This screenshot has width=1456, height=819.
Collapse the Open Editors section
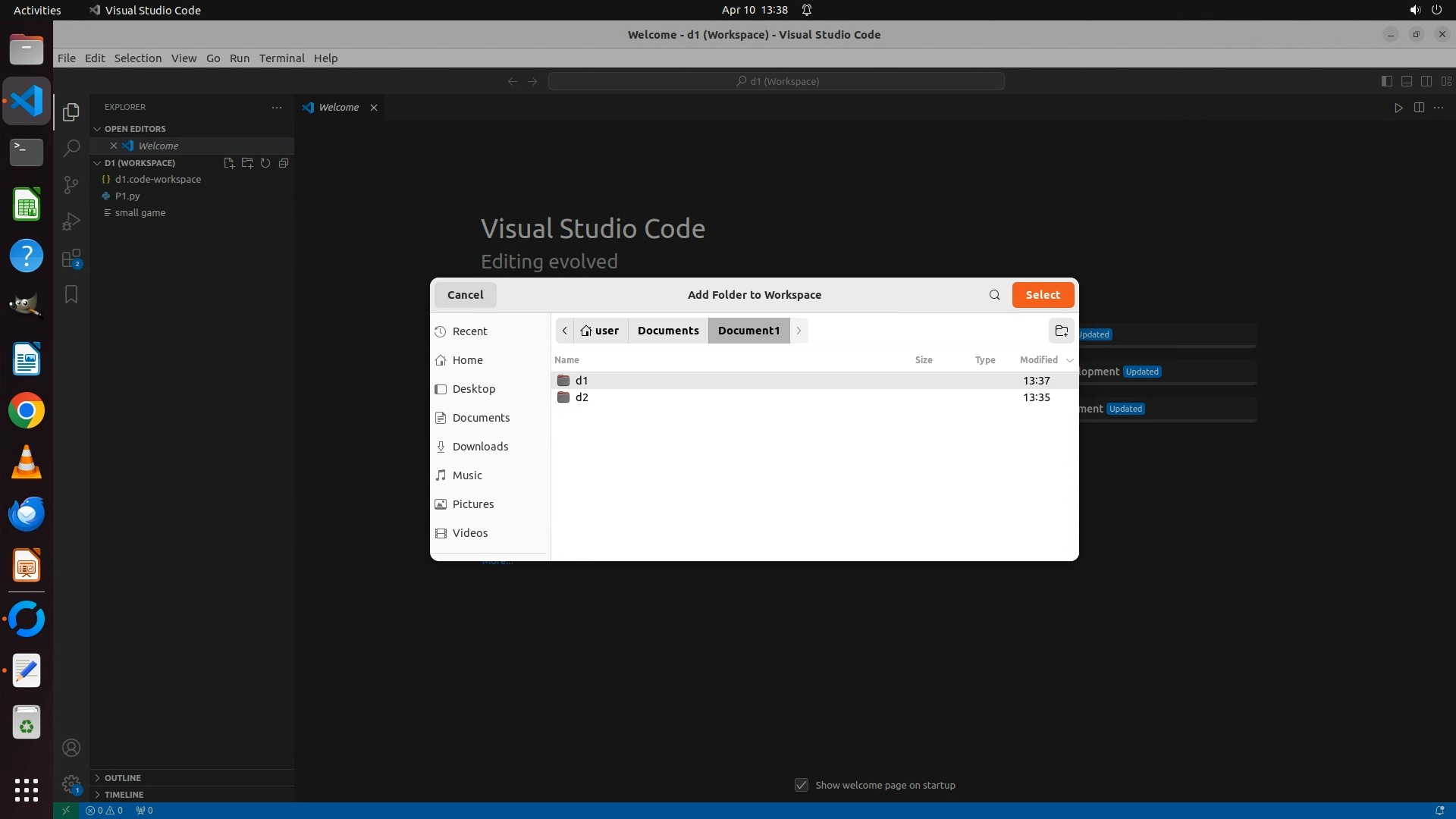pyautogui.click(x=134, y=129)
